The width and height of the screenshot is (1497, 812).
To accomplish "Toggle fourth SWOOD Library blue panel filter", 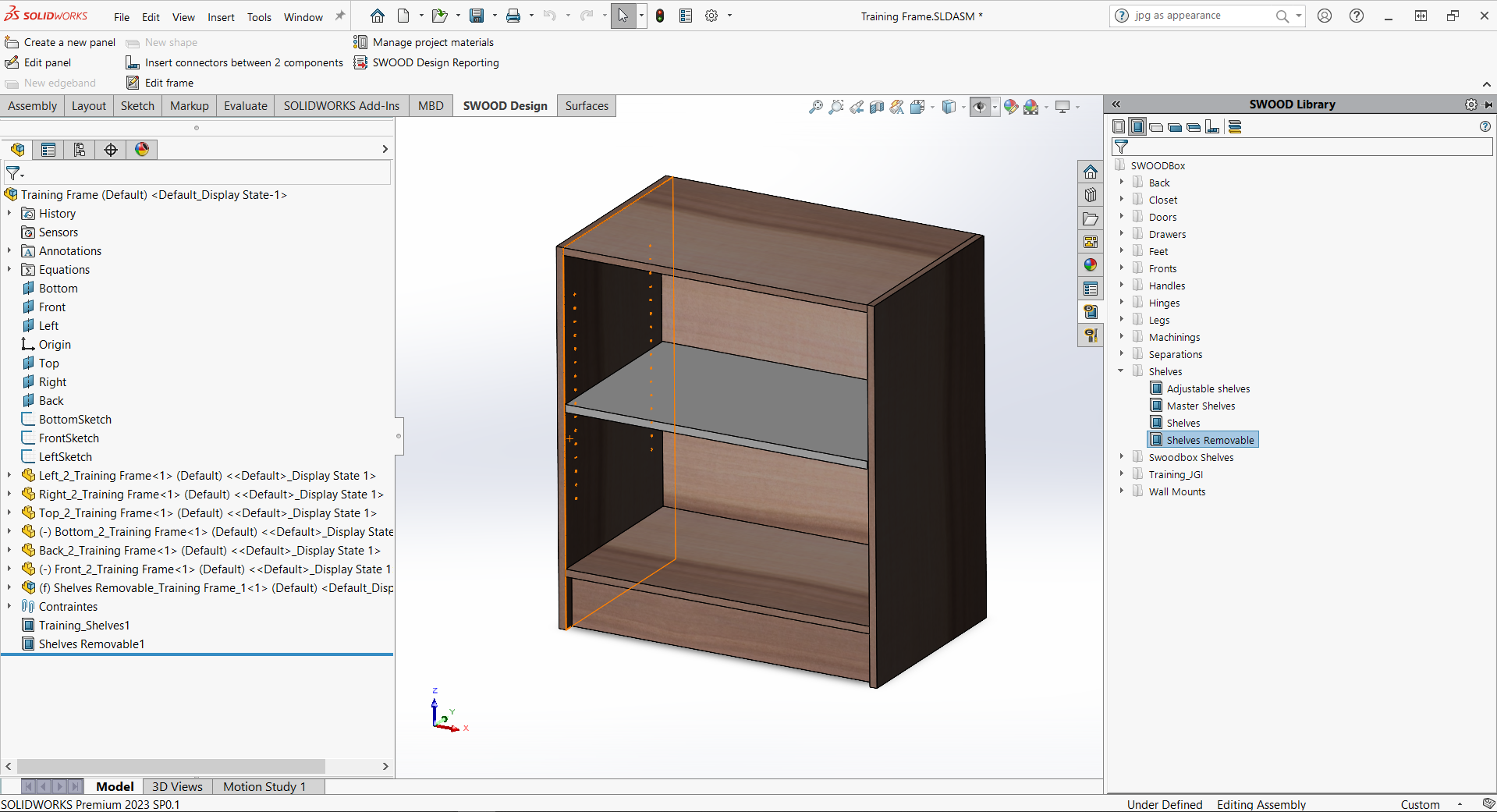I will coord(1175,127).
